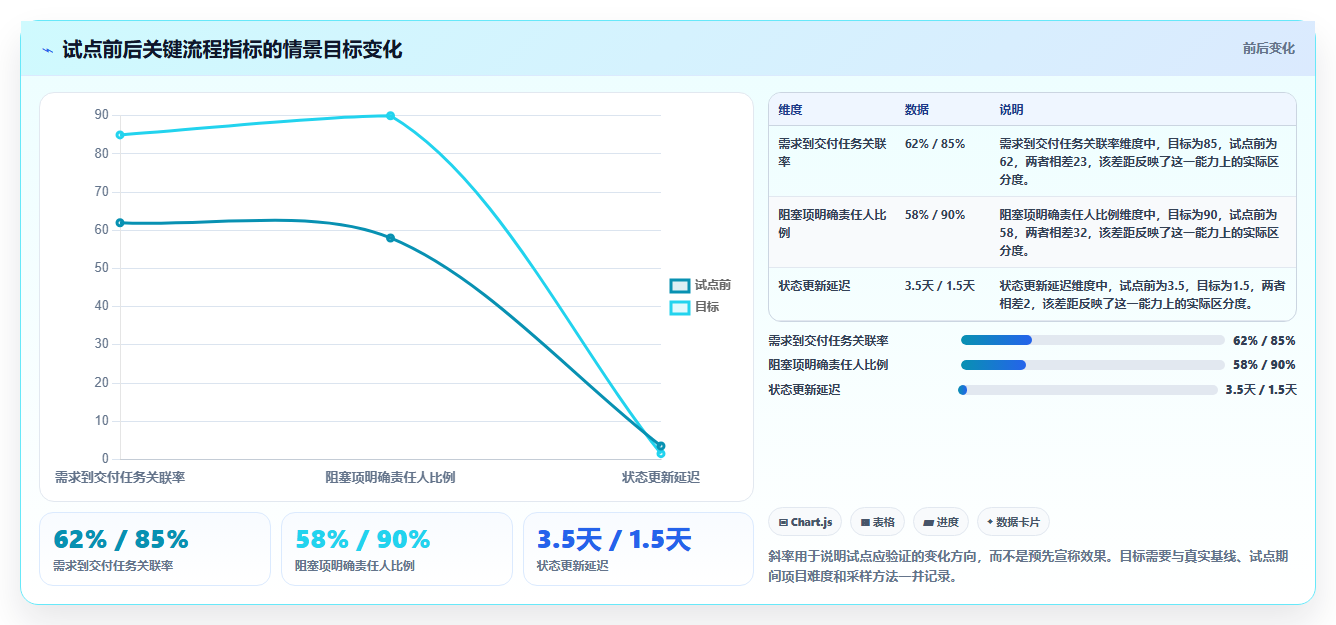
Task: Click the 试点前 data point at 62
Action: click(120, 222)
